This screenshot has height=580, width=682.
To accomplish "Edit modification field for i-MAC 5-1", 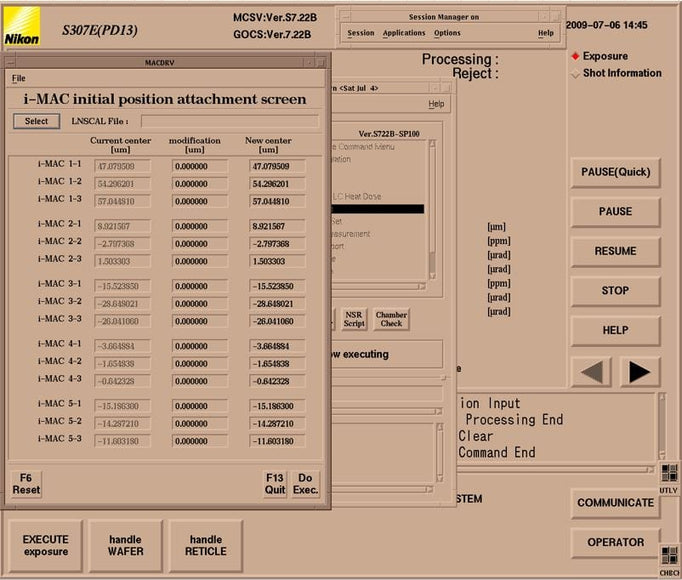I will (x=200, y=406).
